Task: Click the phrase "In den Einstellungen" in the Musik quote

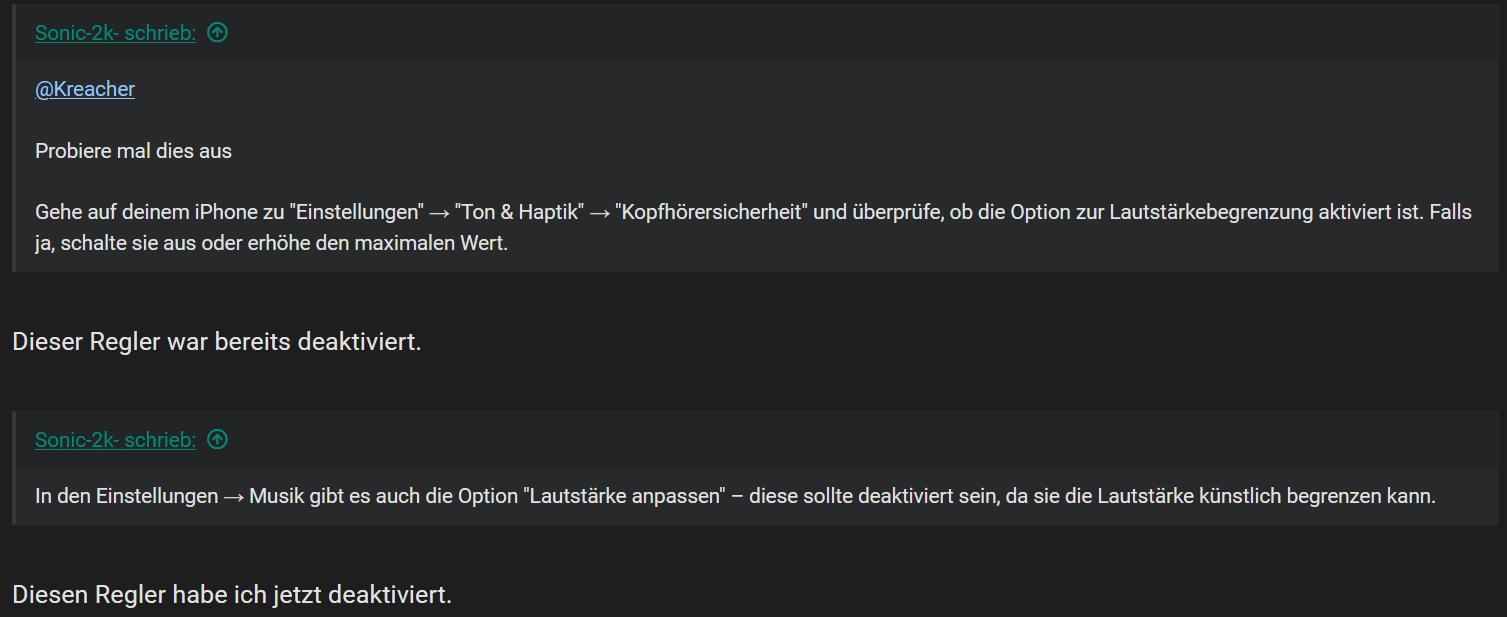Action: point(126,497)
